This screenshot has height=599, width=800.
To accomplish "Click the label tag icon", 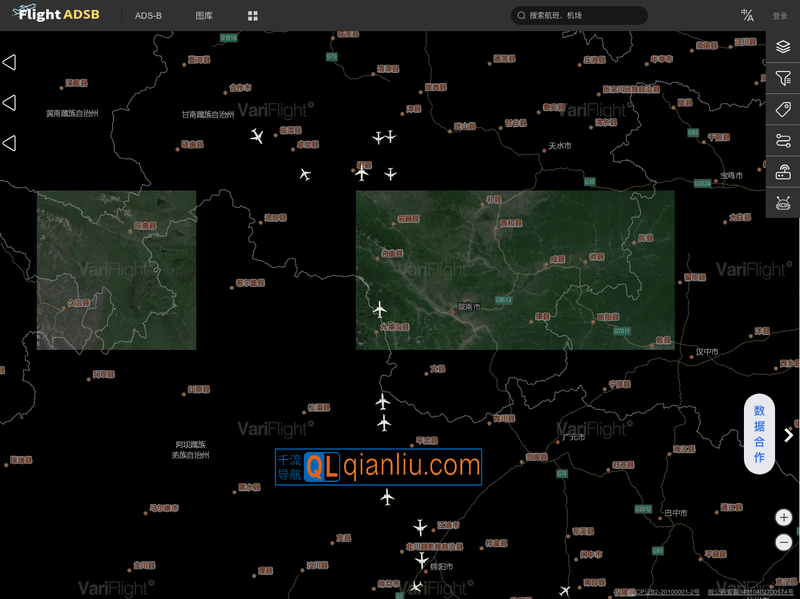I will (783, 109).
